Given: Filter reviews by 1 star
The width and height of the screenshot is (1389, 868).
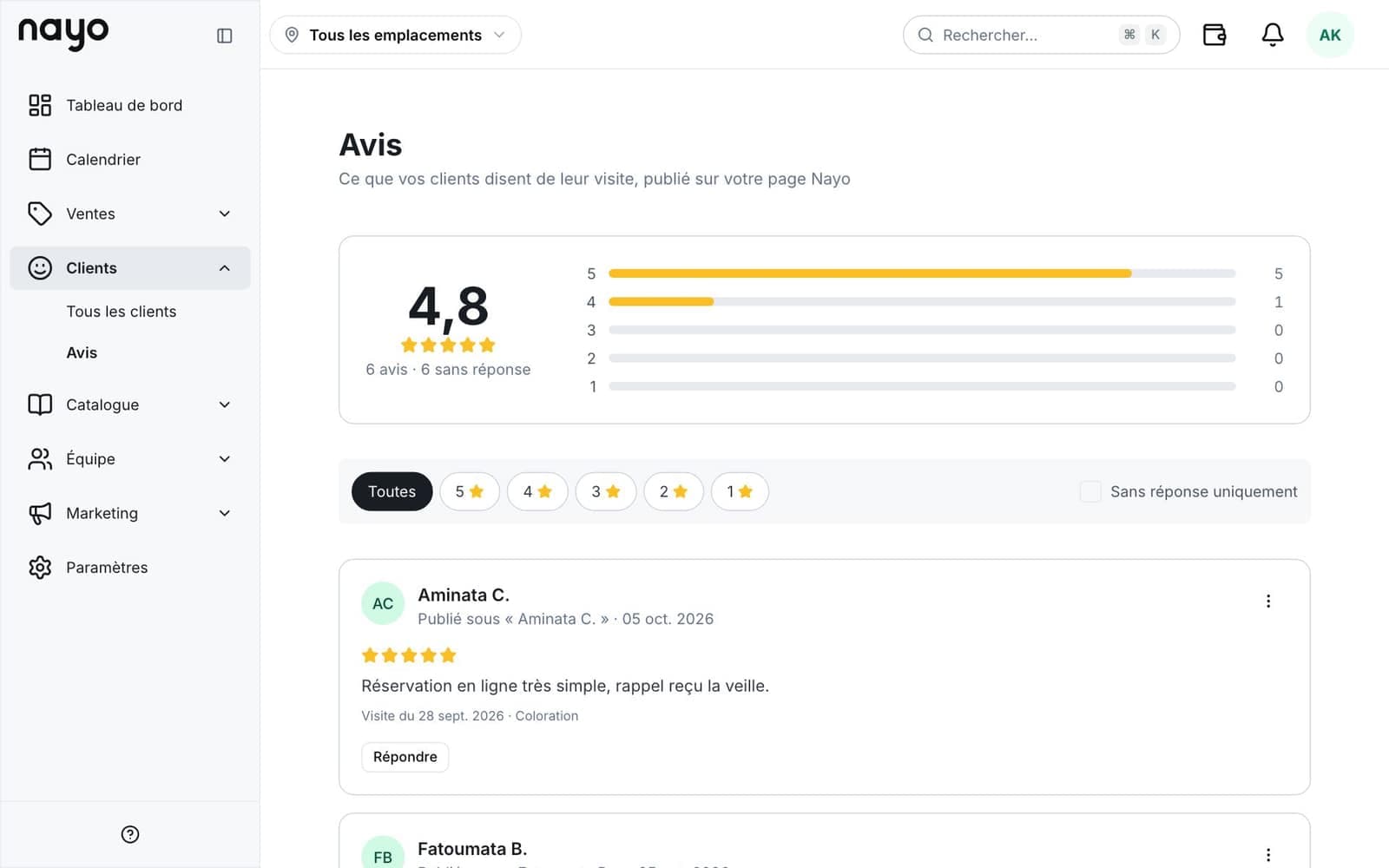Looking at the screenshot, I should [740, 491].
